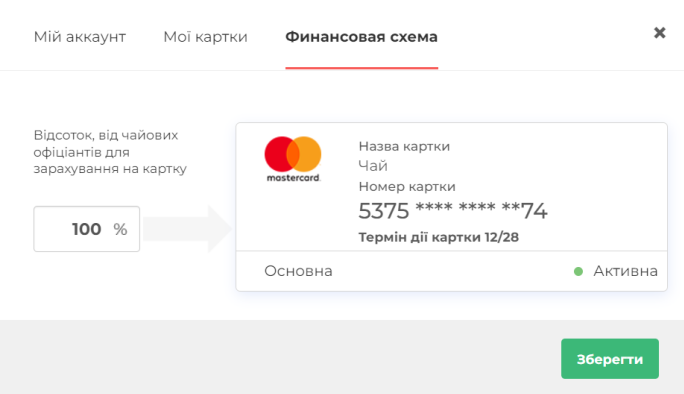Open the Мої картки tab

coord(205,37)
